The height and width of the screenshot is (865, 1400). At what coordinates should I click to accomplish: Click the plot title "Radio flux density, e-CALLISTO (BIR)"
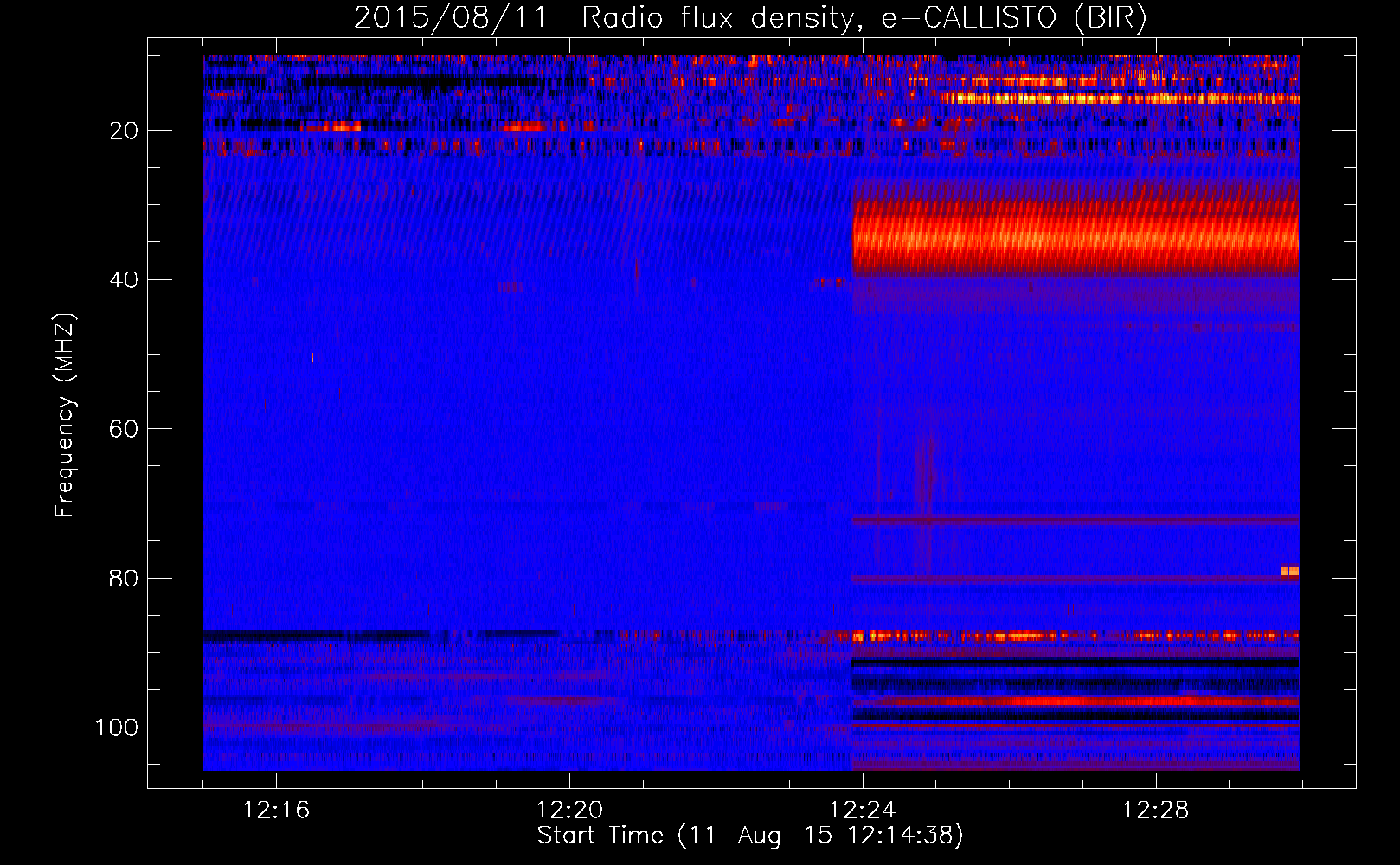[864, 18]
